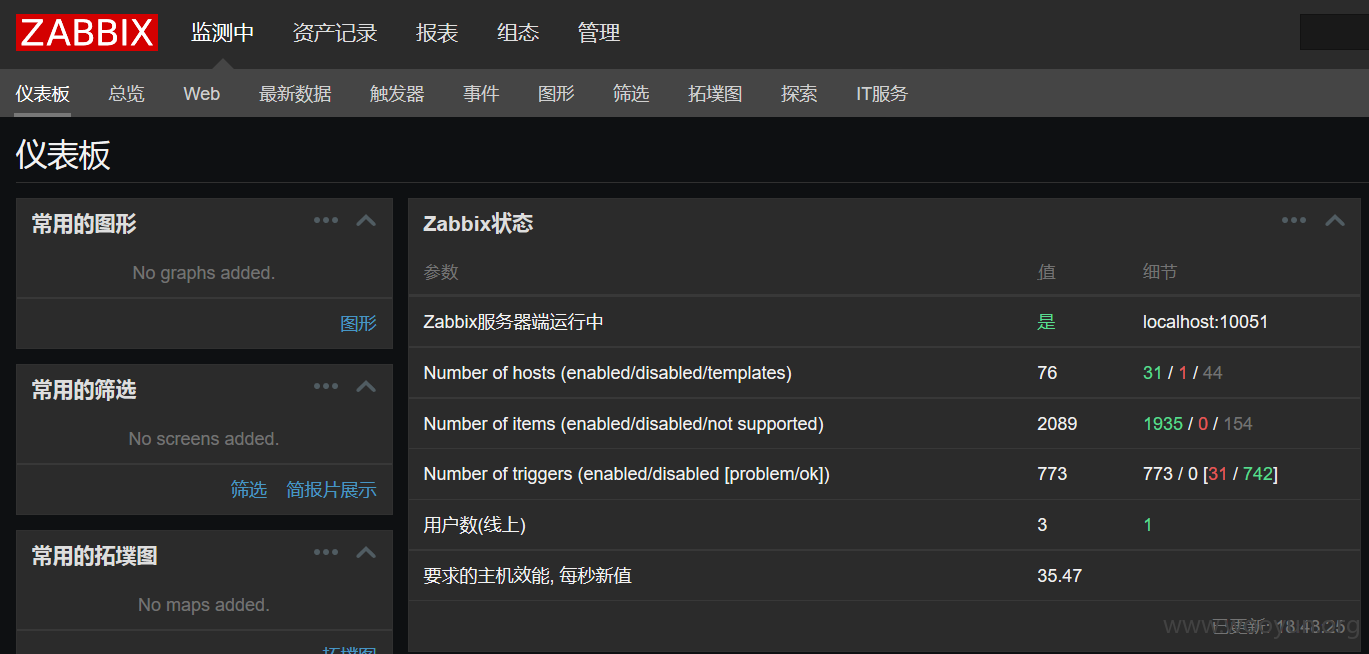Select the 仪表板 submenu tab

[43, 94]
